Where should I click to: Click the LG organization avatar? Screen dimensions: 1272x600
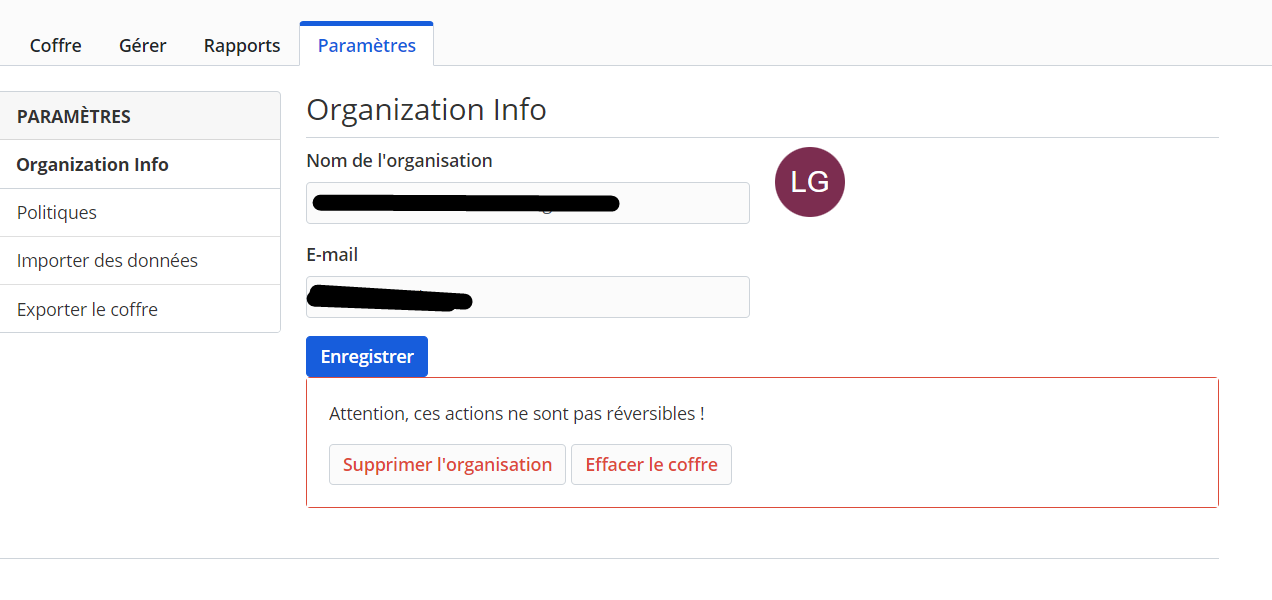point(809,182)
